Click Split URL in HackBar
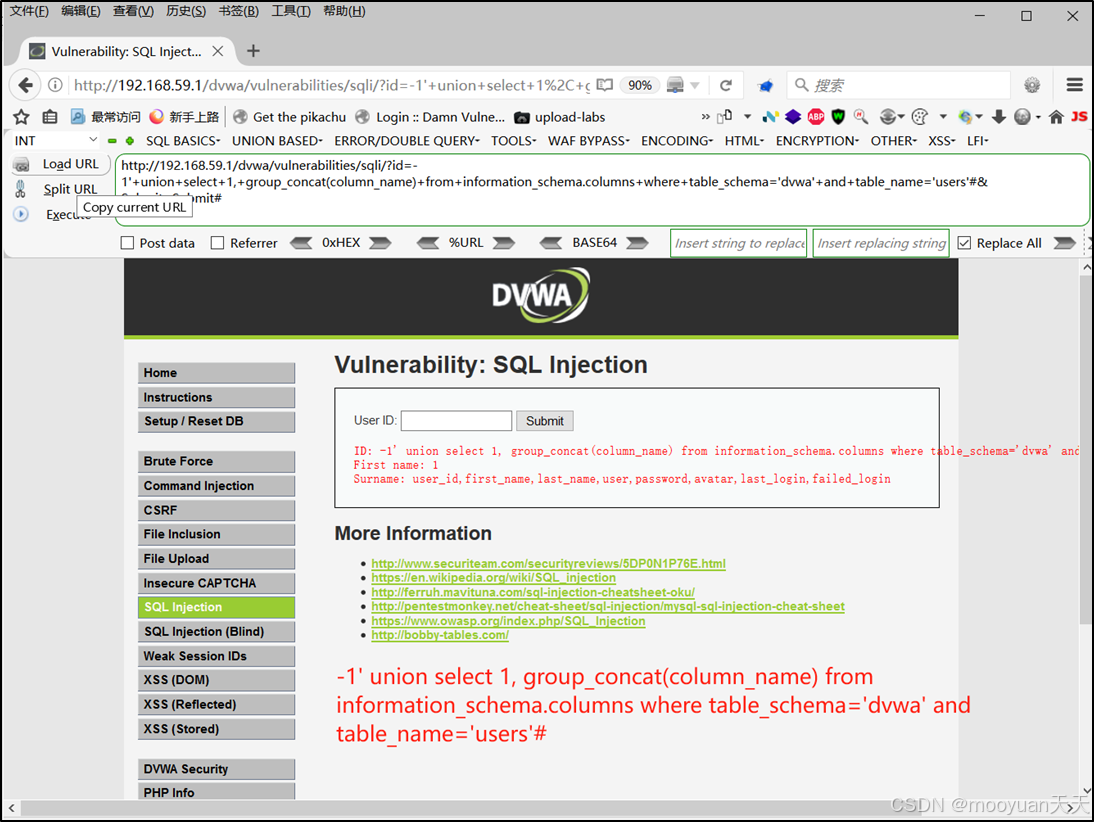This screenshot has height=822, width=1094. coord(70,189)
